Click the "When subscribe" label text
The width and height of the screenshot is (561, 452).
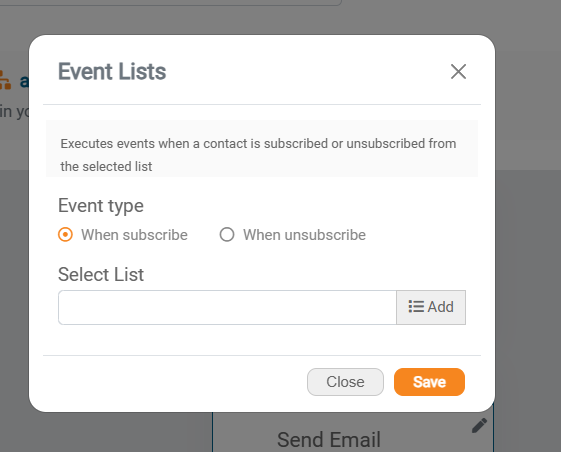click(x=134, y=235)
